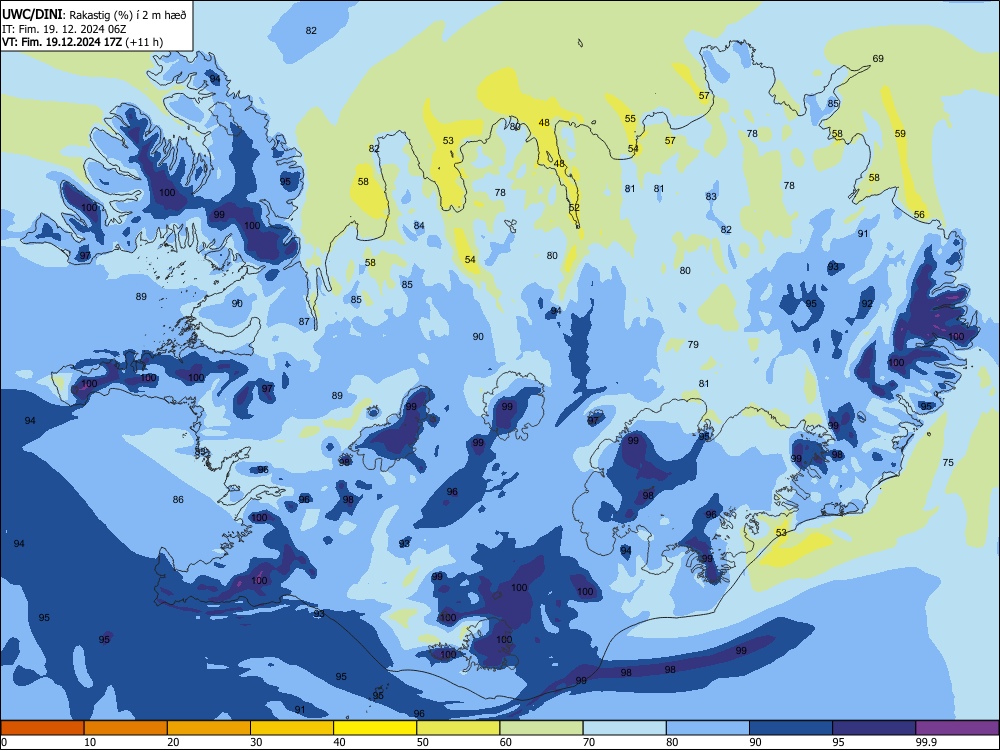Image resolution: width=1000 pixels, height=750 pixels.
Task: Click the 'UWC/DINI' title text
Action: [x=32, y=15]
